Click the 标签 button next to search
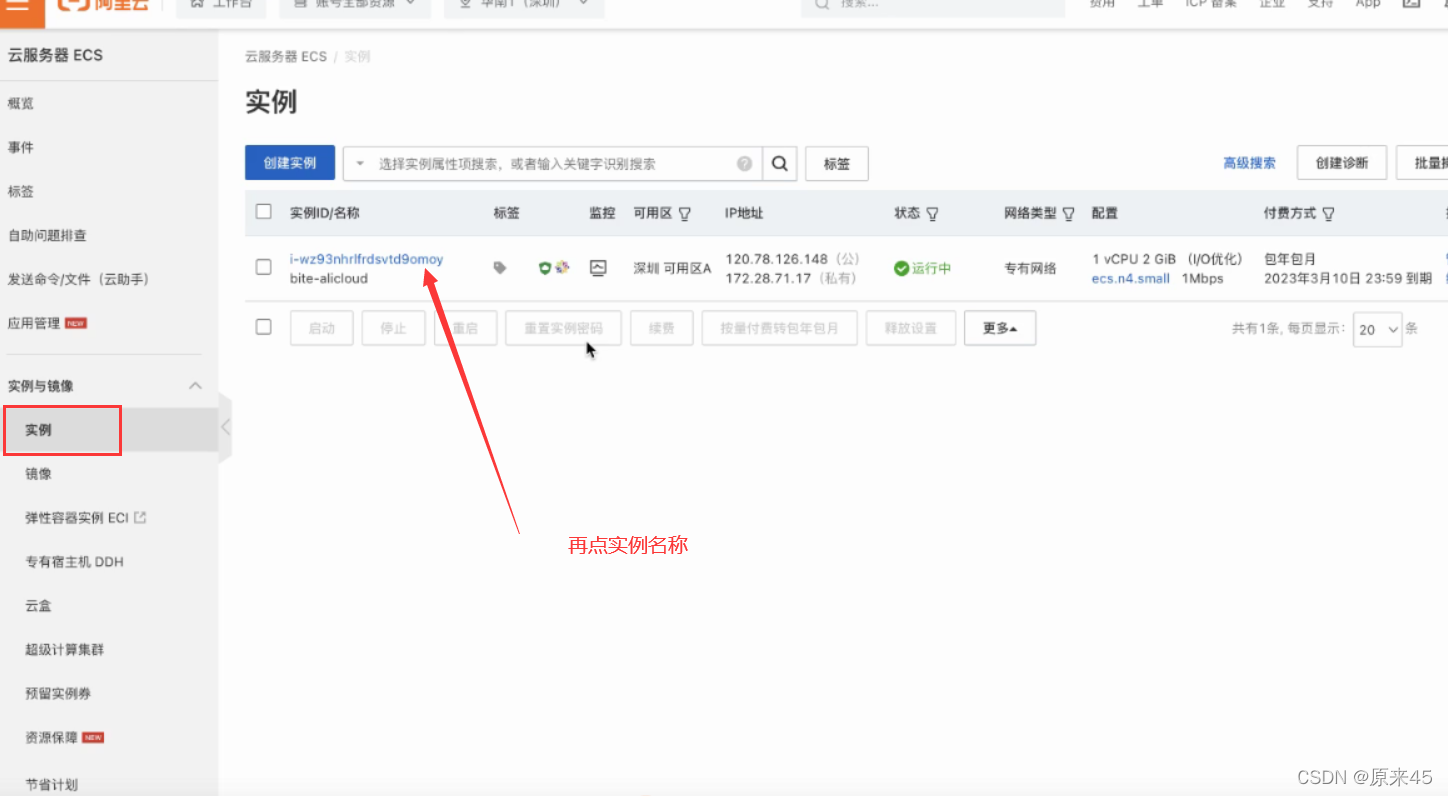The height and width of the screenshot is (796, 1448). point(837,164)
